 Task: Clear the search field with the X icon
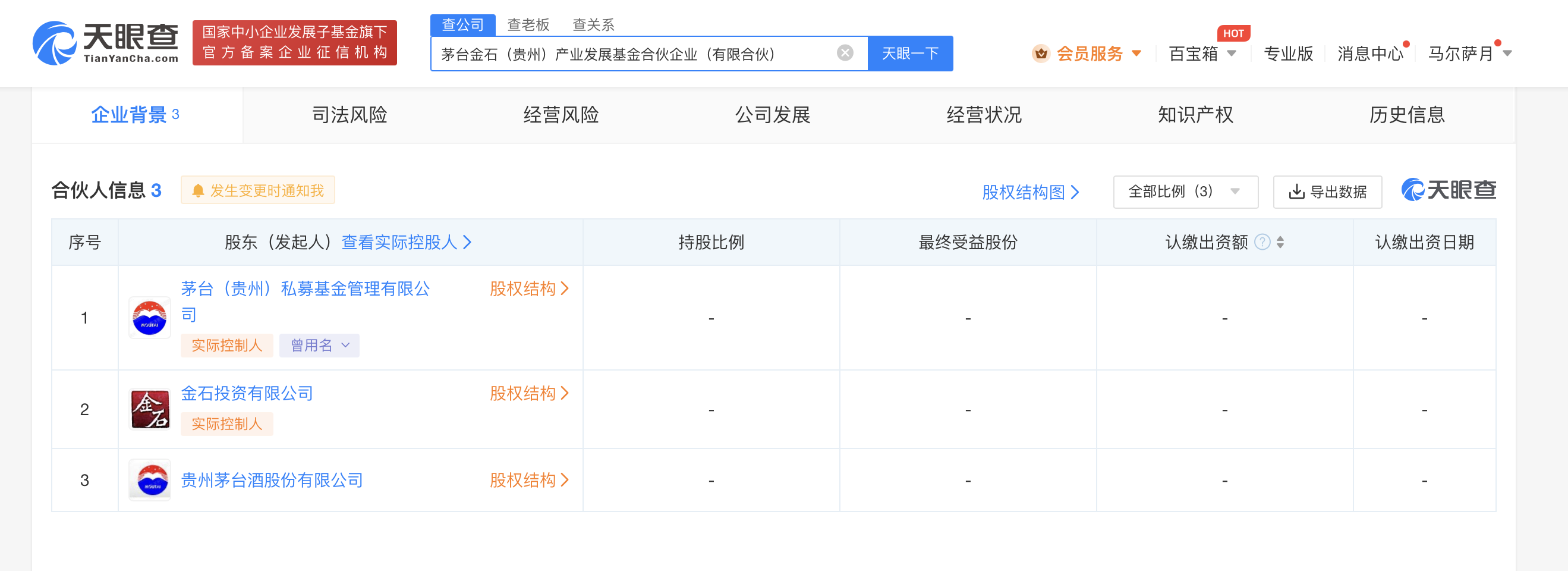point(845,53)
